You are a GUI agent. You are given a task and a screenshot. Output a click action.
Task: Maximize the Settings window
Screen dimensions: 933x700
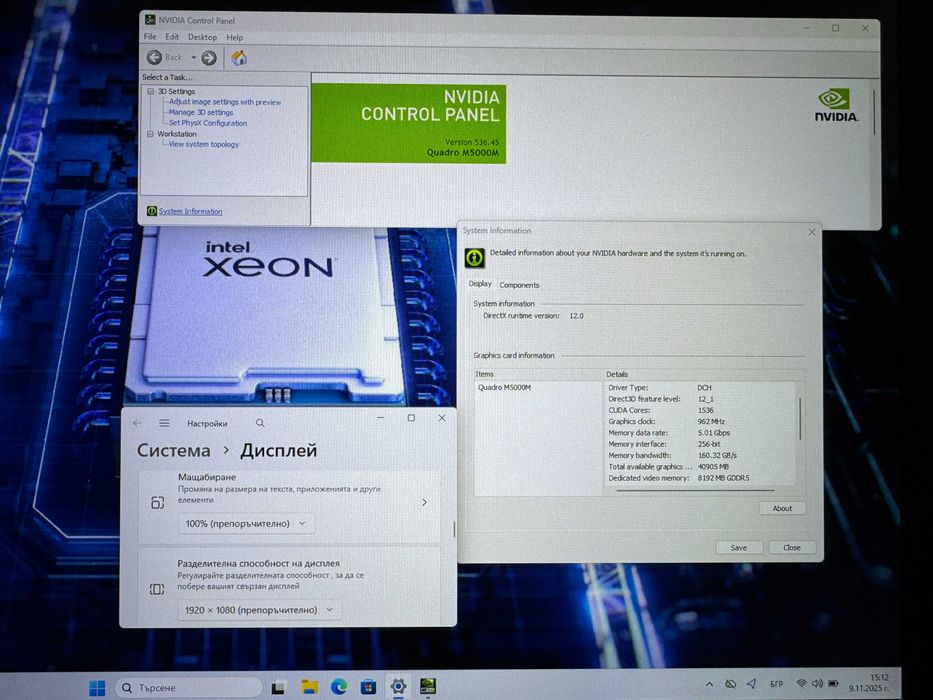click(x=411, y=418)
